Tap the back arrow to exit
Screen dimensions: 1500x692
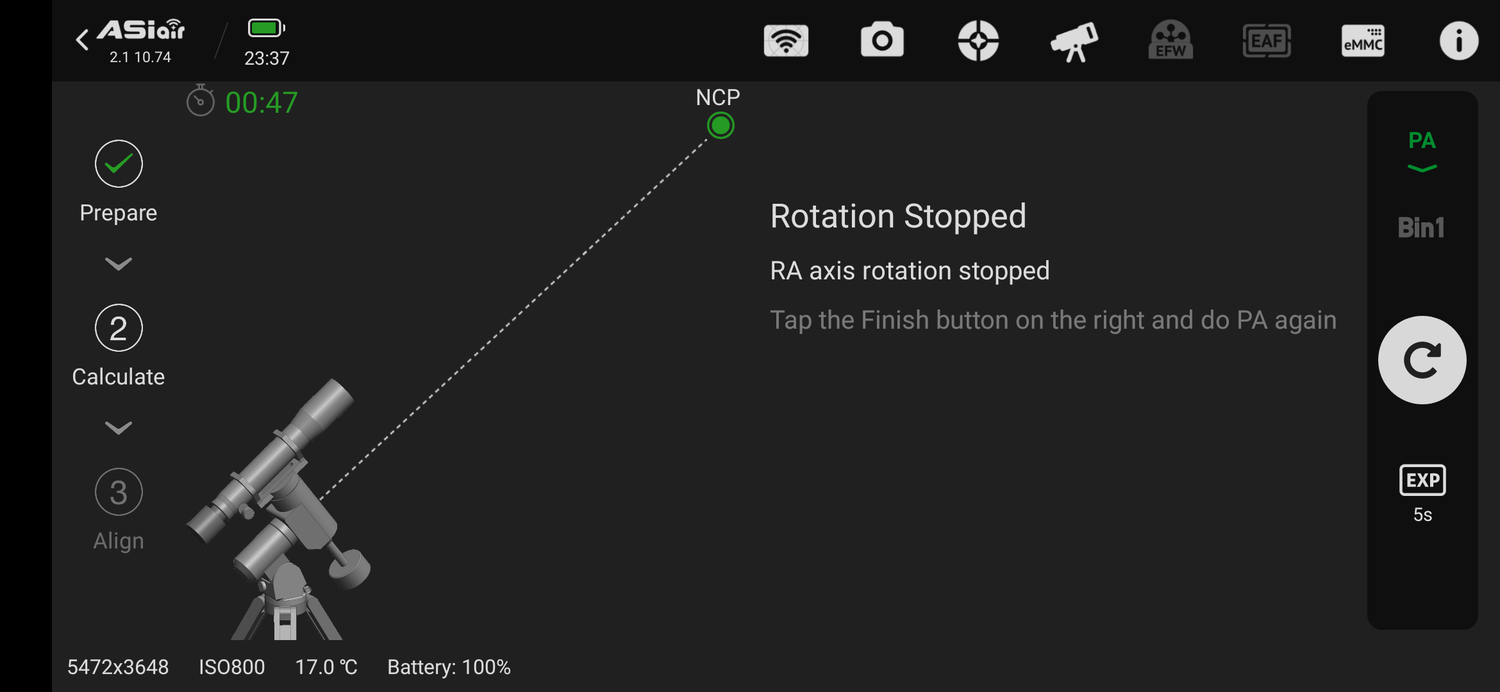(81, 38)
